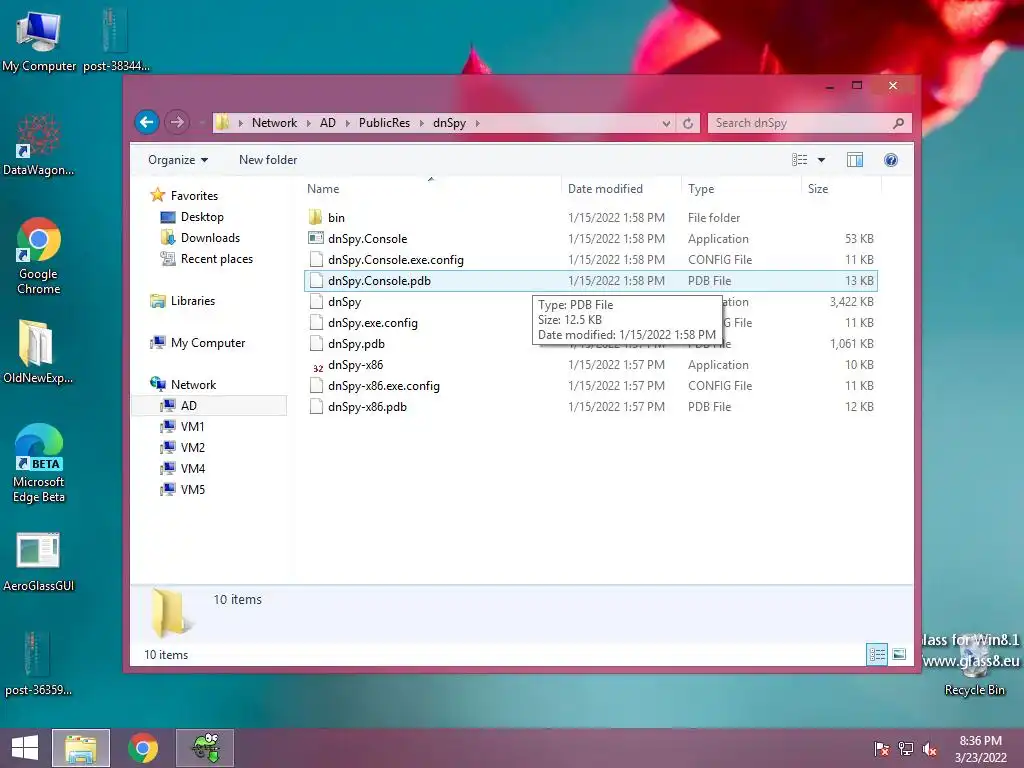Open Downloads in the navigation pane
Image resolution: width=1024 pixels, height=768 pixels.
(x=210, y=238)
